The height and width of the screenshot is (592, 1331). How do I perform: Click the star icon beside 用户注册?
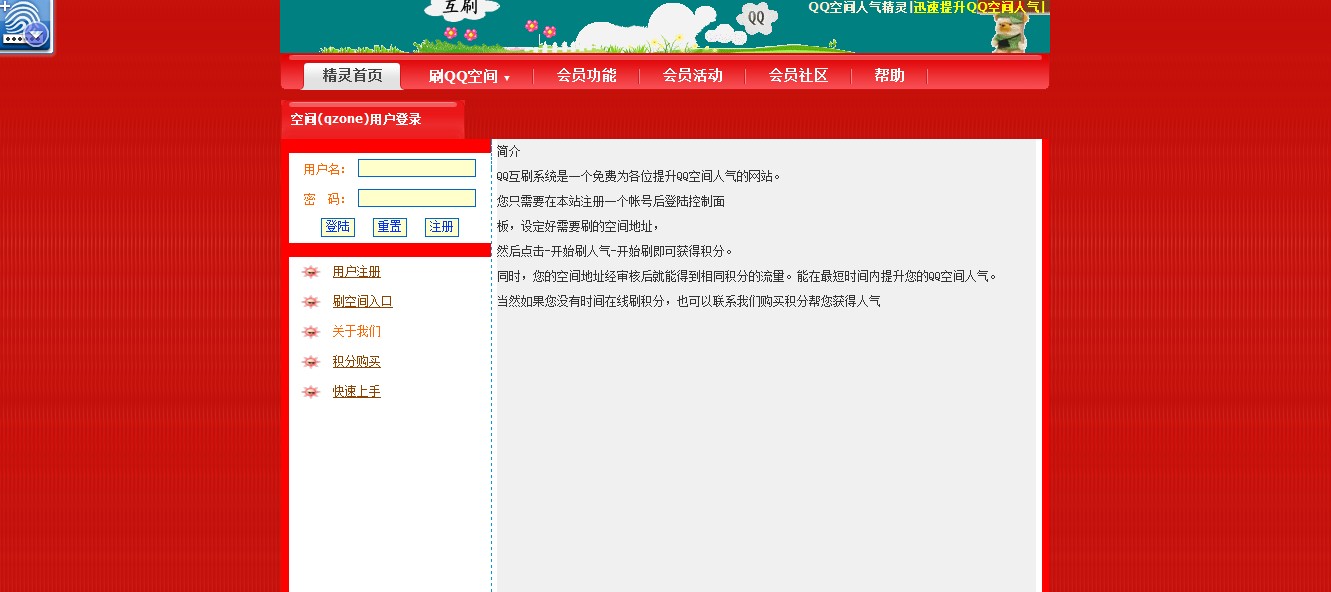[x=311, y=272]
